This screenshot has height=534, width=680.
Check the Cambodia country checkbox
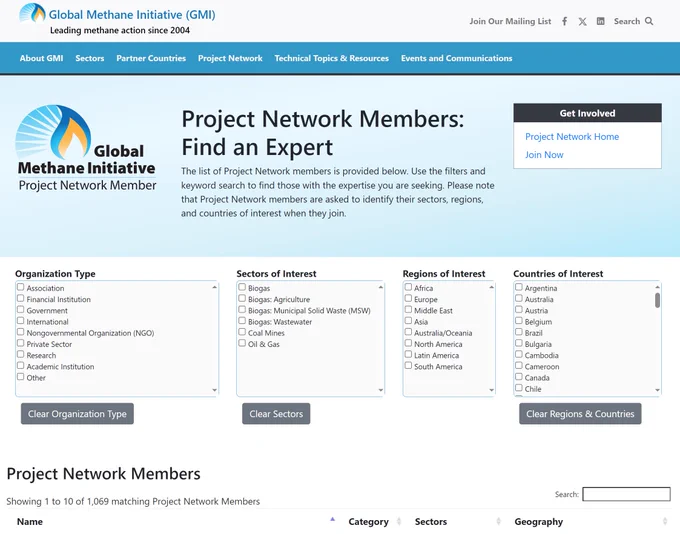tap(519, 354)
